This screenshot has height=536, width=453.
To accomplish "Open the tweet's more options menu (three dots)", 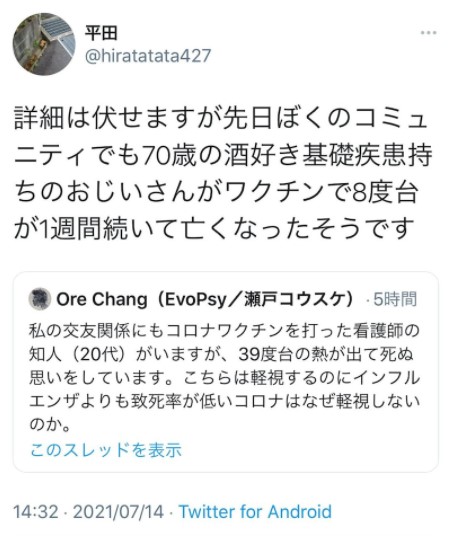I will 428,33.
